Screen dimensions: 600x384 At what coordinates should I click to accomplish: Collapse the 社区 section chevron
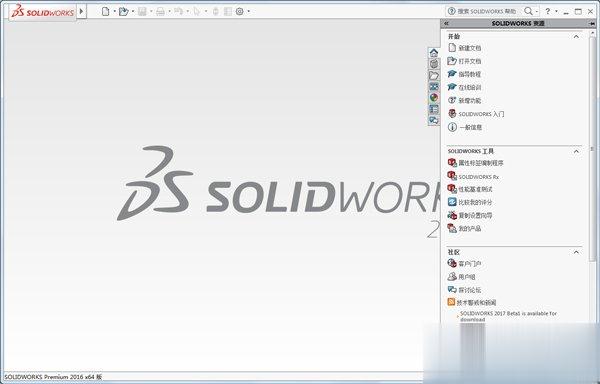[x=576, y=252]
